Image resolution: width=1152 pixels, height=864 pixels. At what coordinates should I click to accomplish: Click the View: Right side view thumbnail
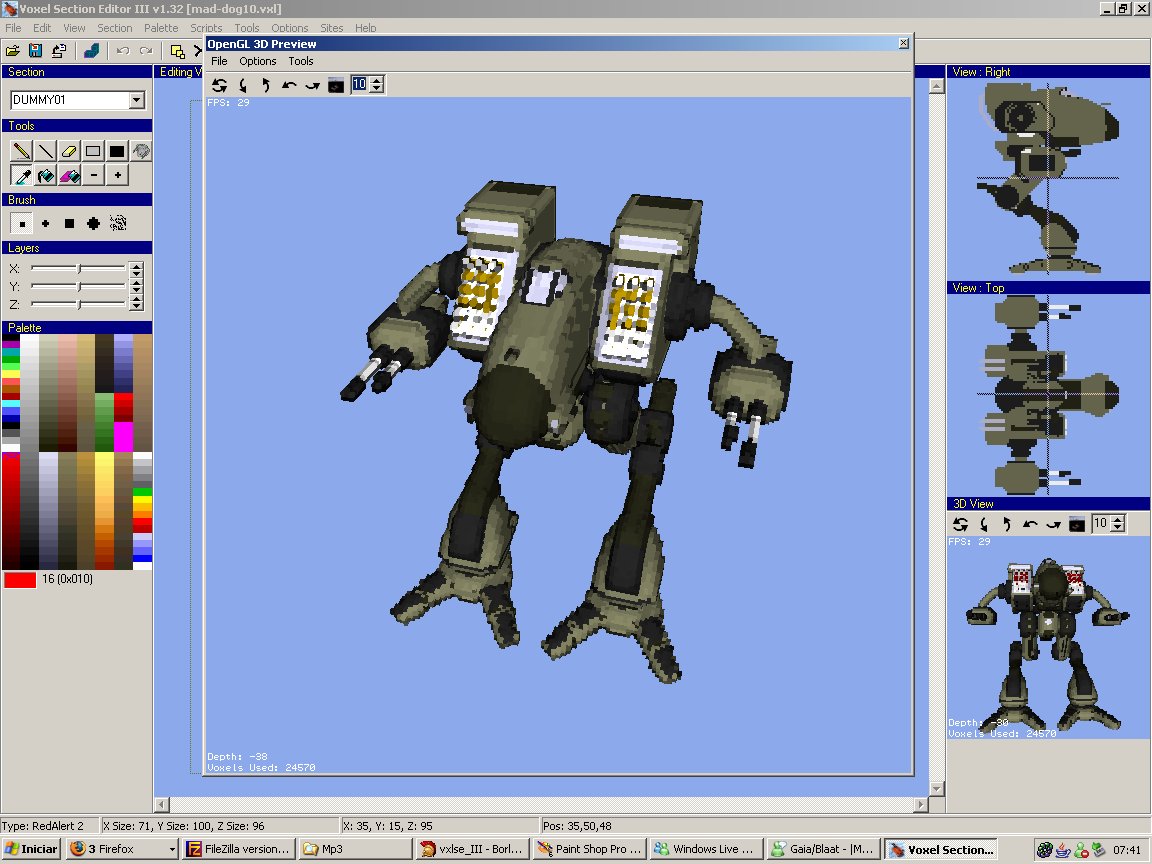point(1048,179)
